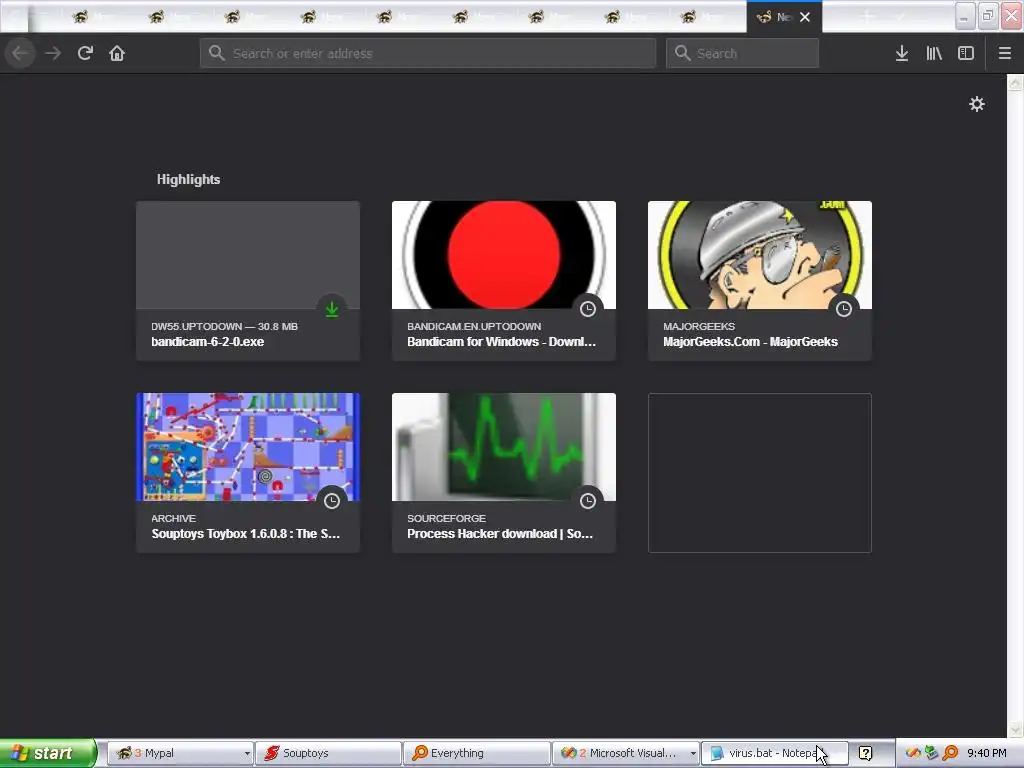The width and height of the screenshot is (1024, 768).
Task: Click the ARCHIVE source label
Action: click(173, 518)
